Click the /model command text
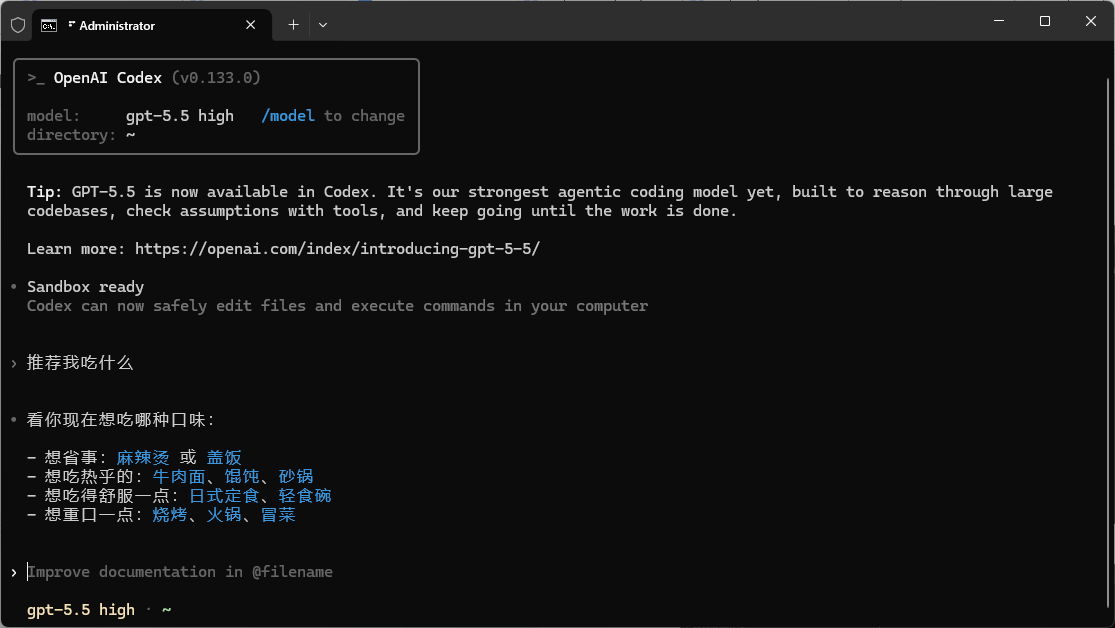Viewport: 1115px width, 628px height. [288, 116]
